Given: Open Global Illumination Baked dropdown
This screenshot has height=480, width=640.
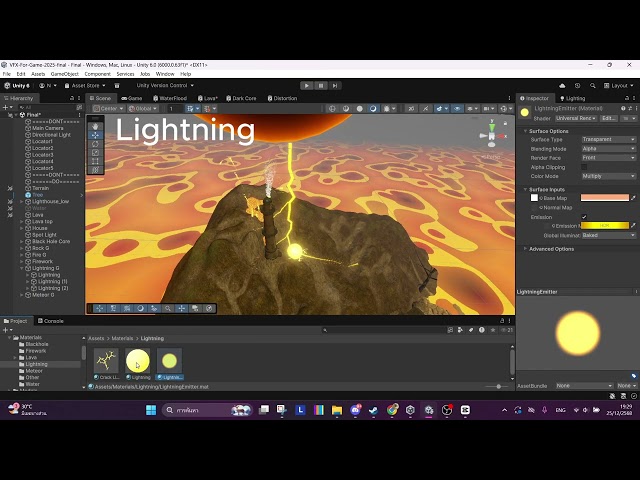Looking at the screenshot, I should [x=609, y=235].
